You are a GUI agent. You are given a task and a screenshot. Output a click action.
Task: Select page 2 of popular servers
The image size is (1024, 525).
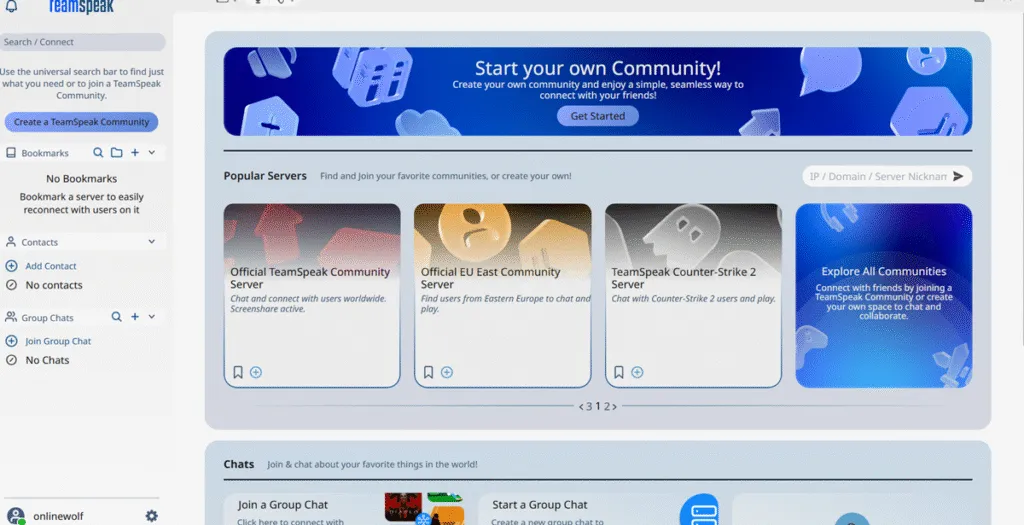[607, 406]
